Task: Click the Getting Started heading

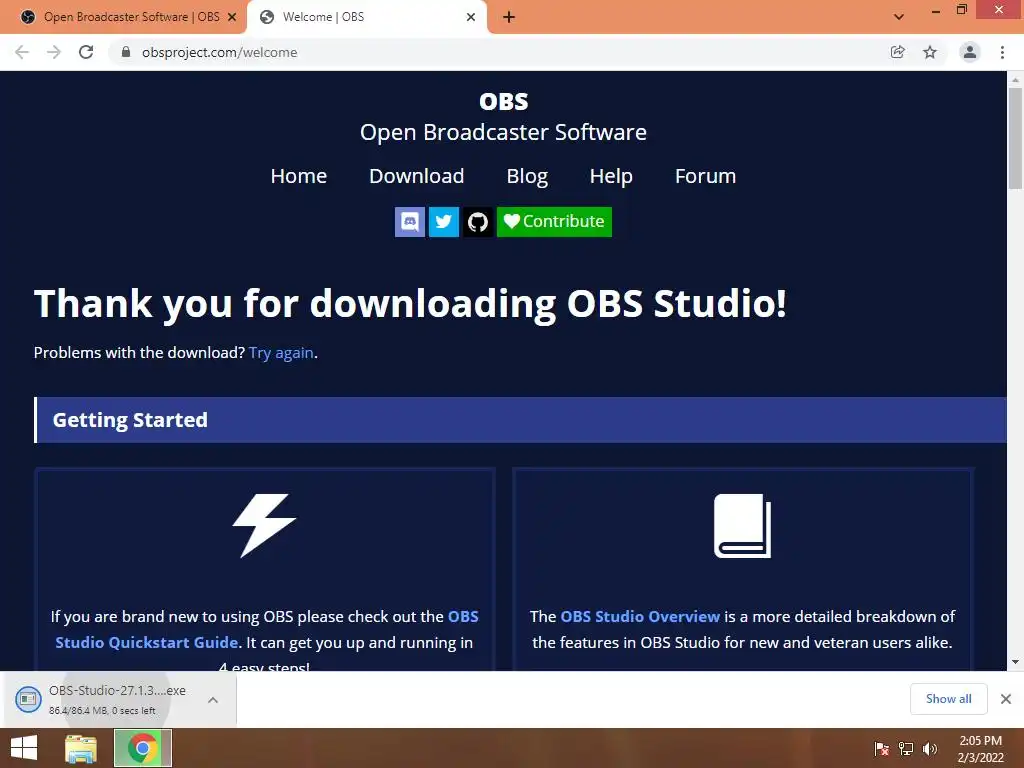Action: point(130,420)
